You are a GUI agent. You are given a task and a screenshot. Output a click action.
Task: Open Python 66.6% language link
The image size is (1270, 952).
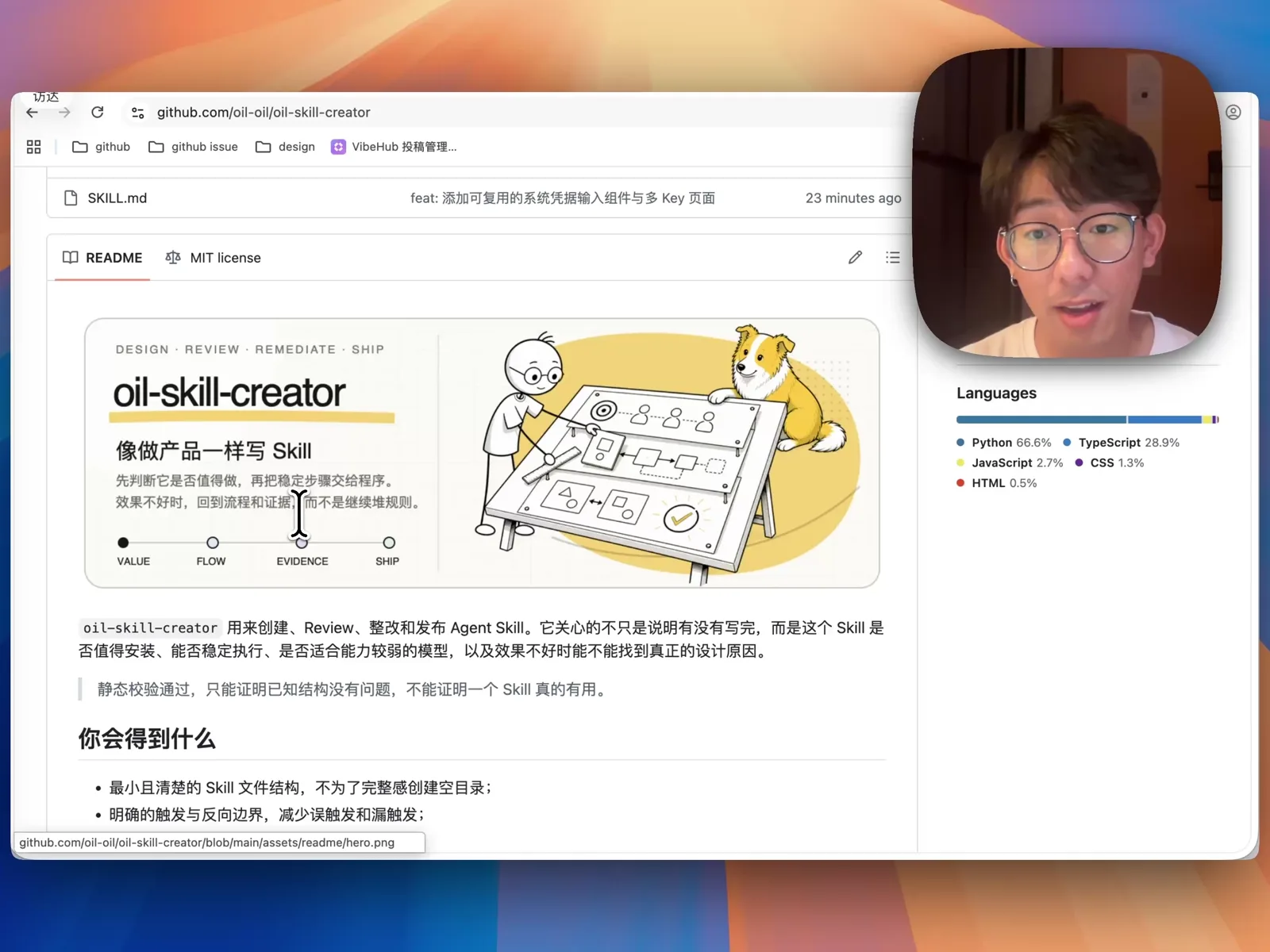point(1004,443)
